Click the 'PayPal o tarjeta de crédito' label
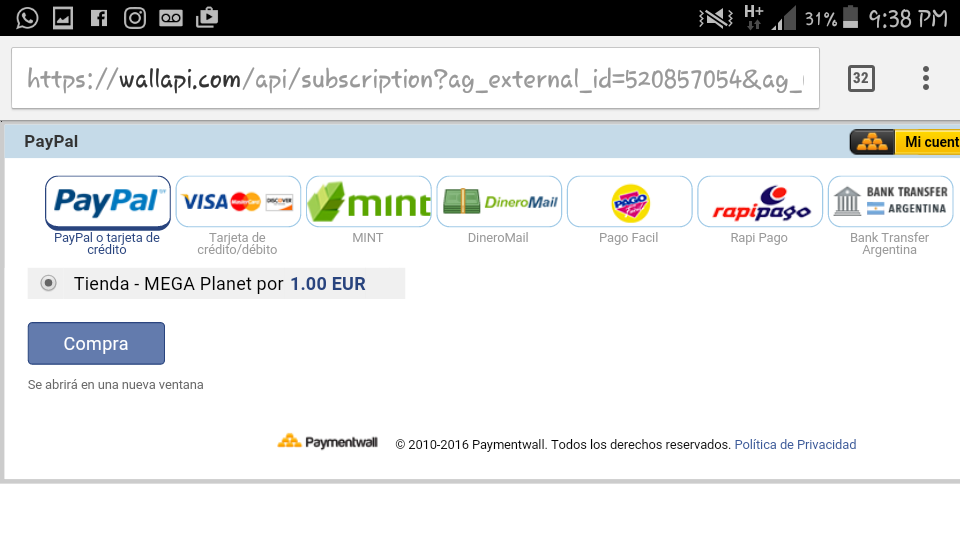 pos(107,244)
